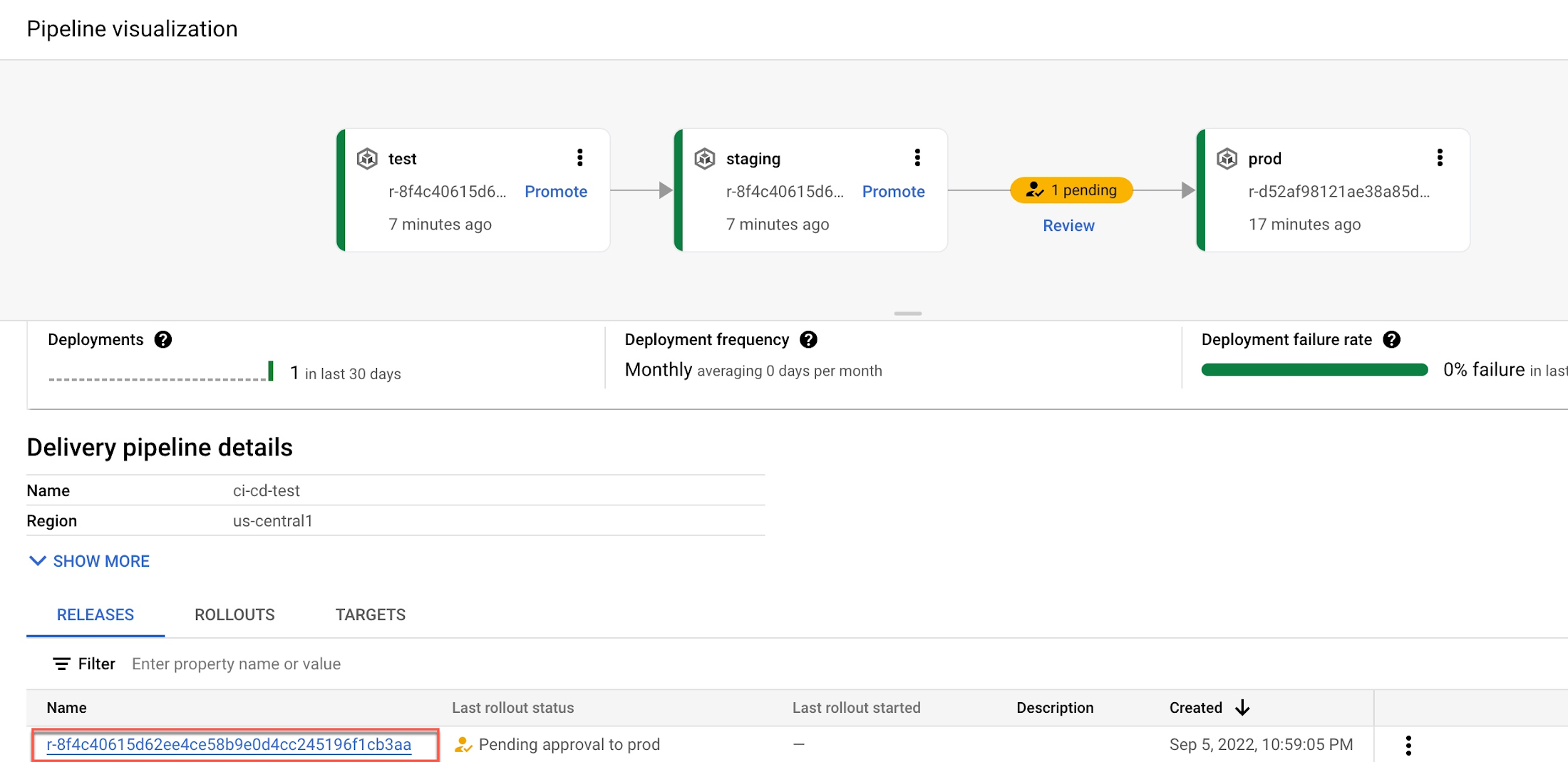Click the region value us-central1

[273, 520]
